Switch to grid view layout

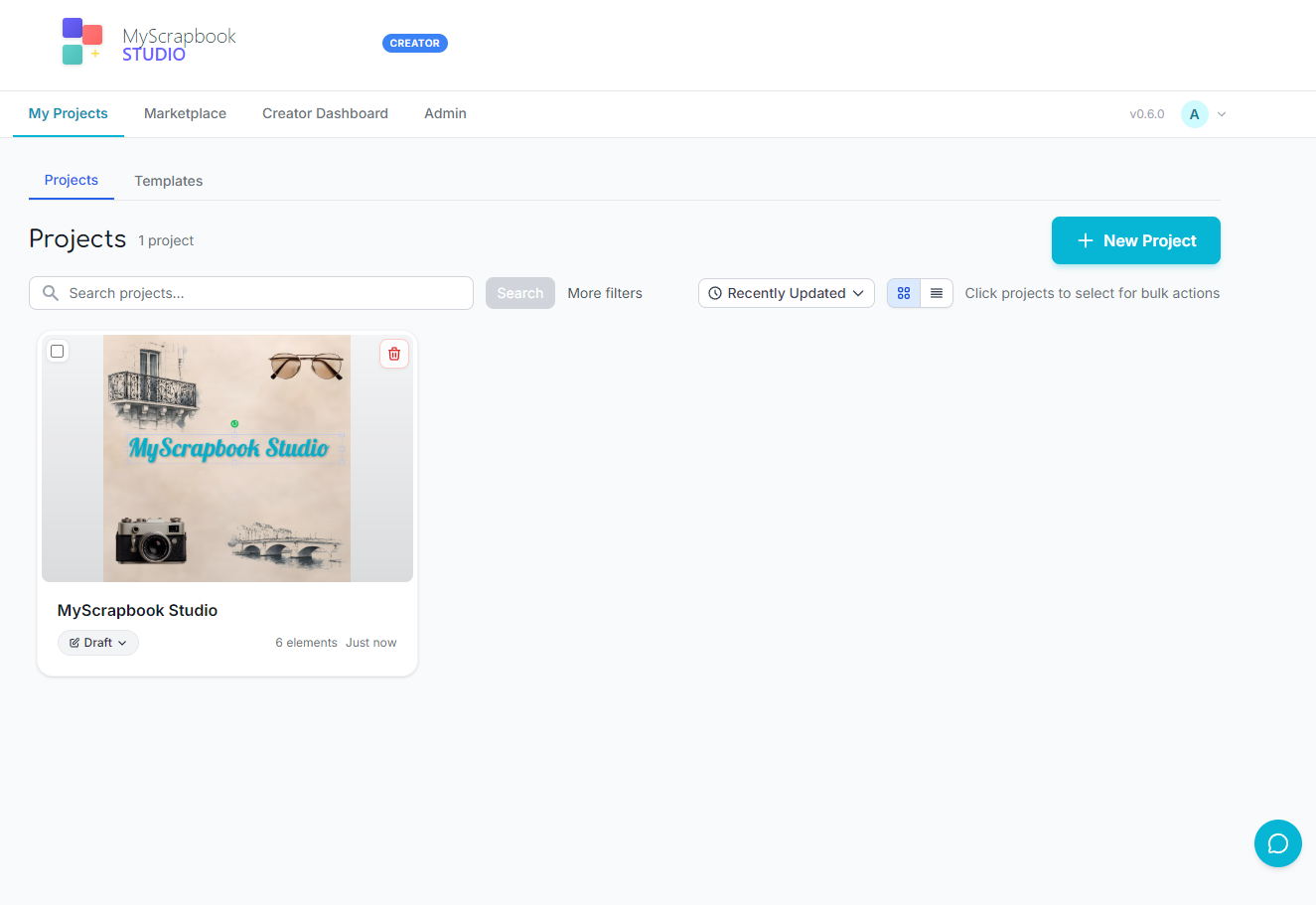(904, 293)
